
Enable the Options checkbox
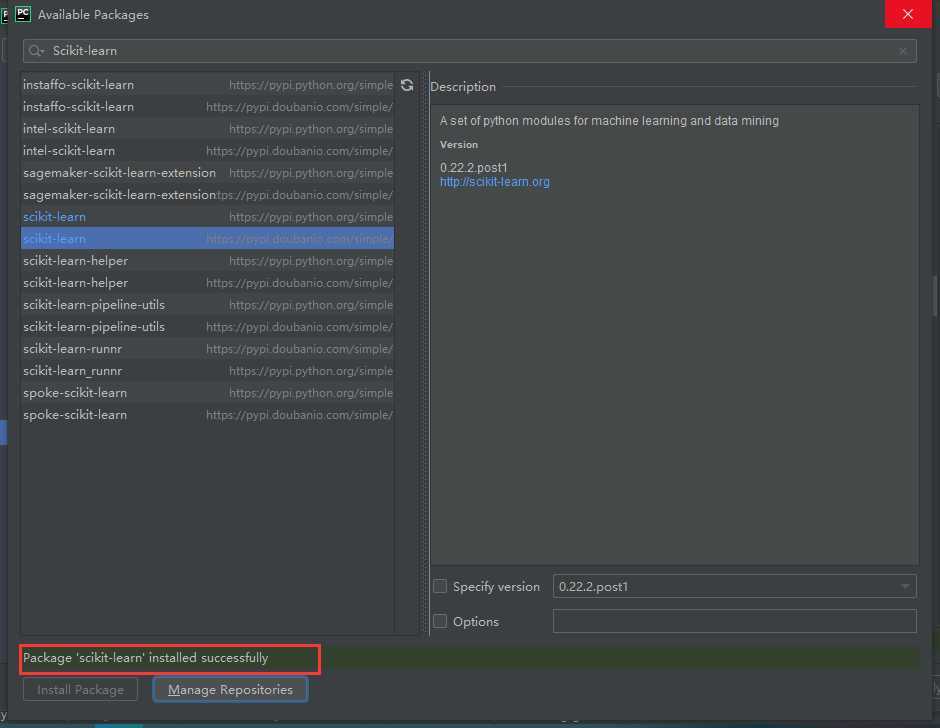pyautogui.click(x=440, y=621)
